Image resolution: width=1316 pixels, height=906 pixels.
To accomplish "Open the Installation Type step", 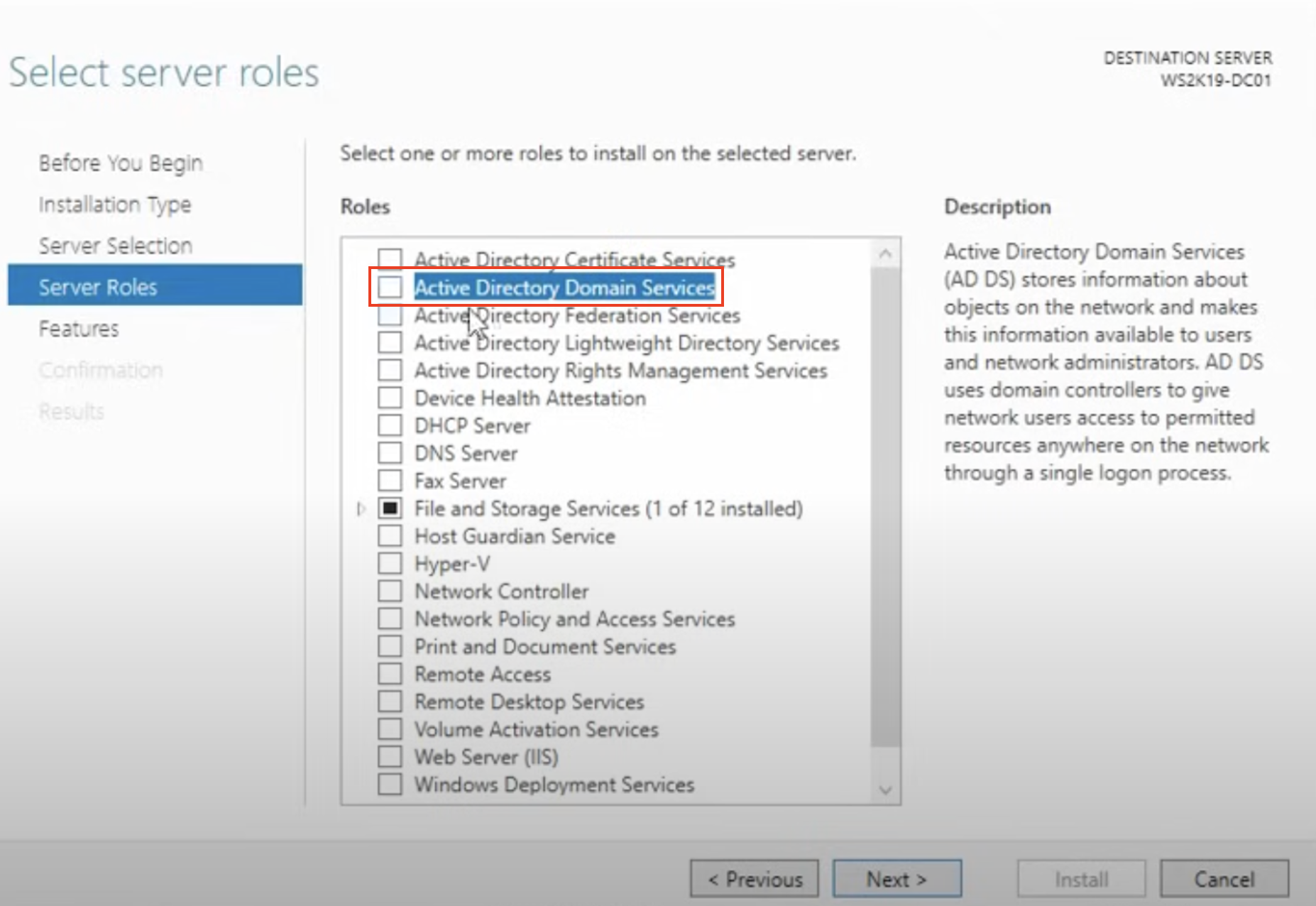I will click(115, 204).
